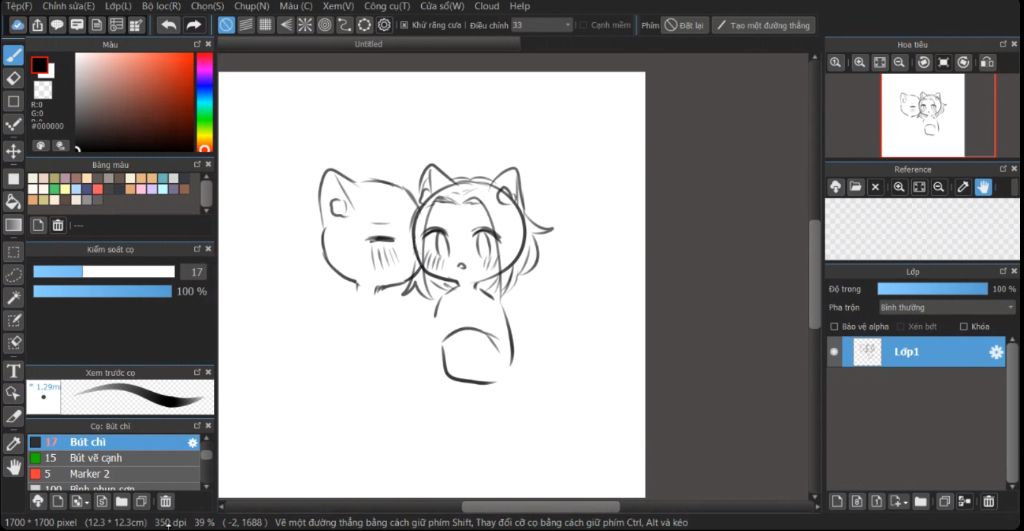
Task: Turn off snap guide icon
Action: click(x=226, y=25)
